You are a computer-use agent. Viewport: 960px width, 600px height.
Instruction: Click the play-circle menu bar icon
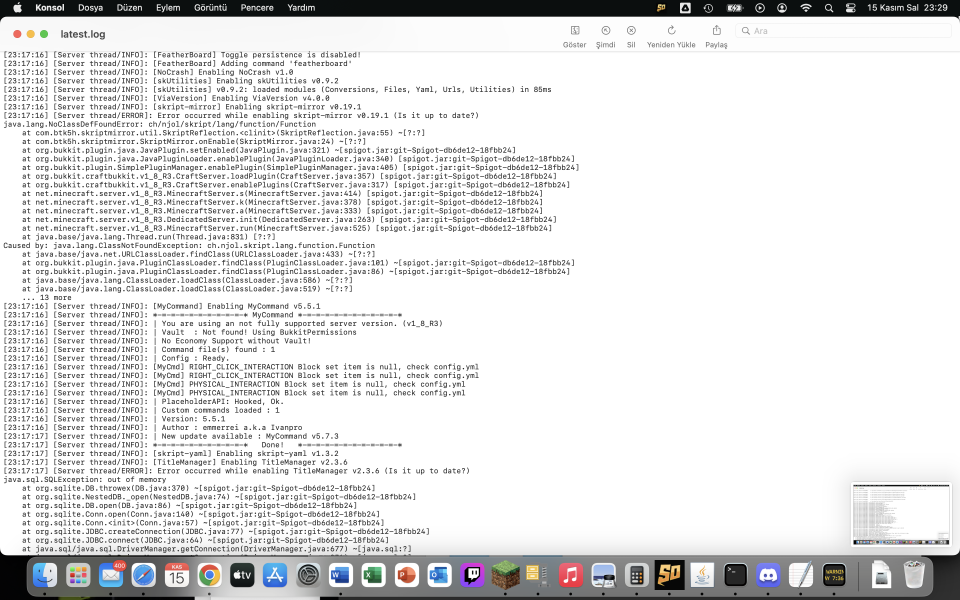pyautogui.click(x=760, y=8)
